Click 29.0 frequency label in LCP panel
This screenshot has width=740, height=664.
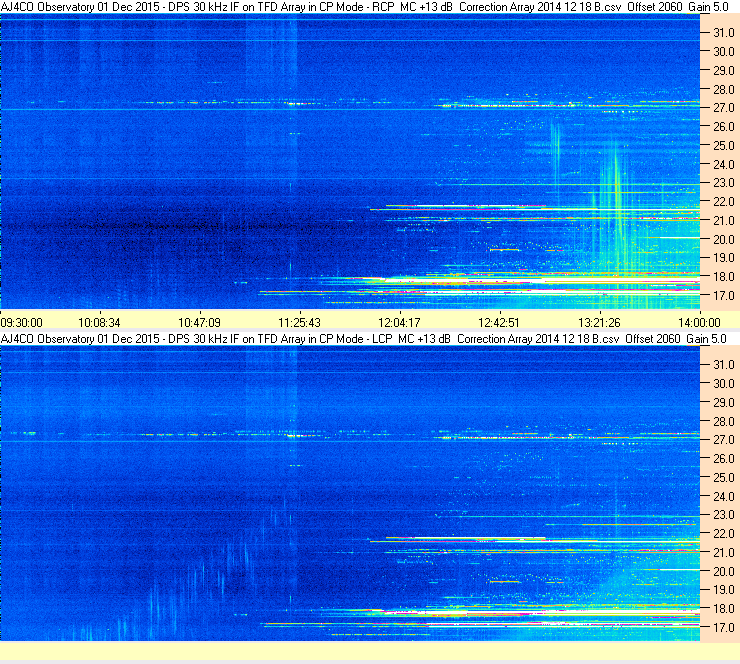(723, 403)
